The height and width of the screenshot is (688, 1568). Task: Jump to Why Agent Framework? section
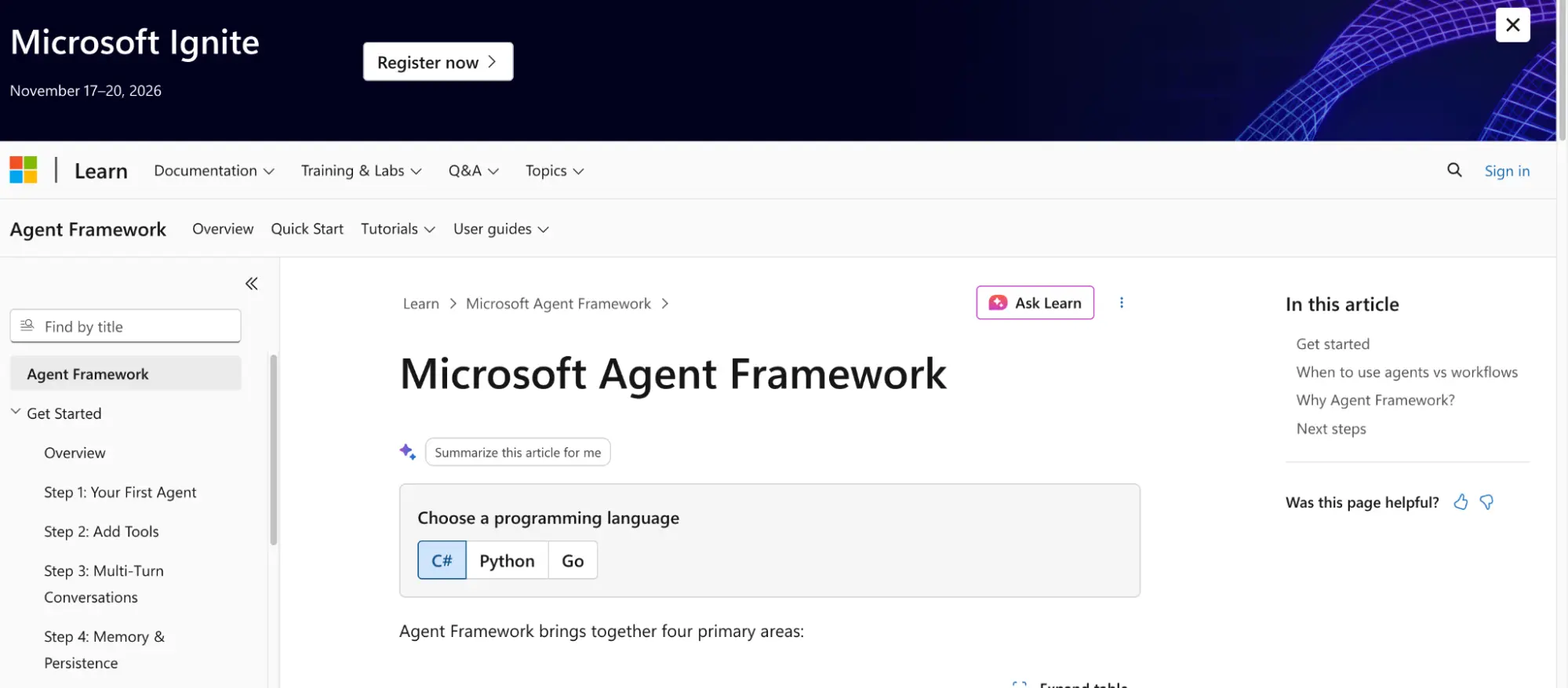pos(1375,400)
